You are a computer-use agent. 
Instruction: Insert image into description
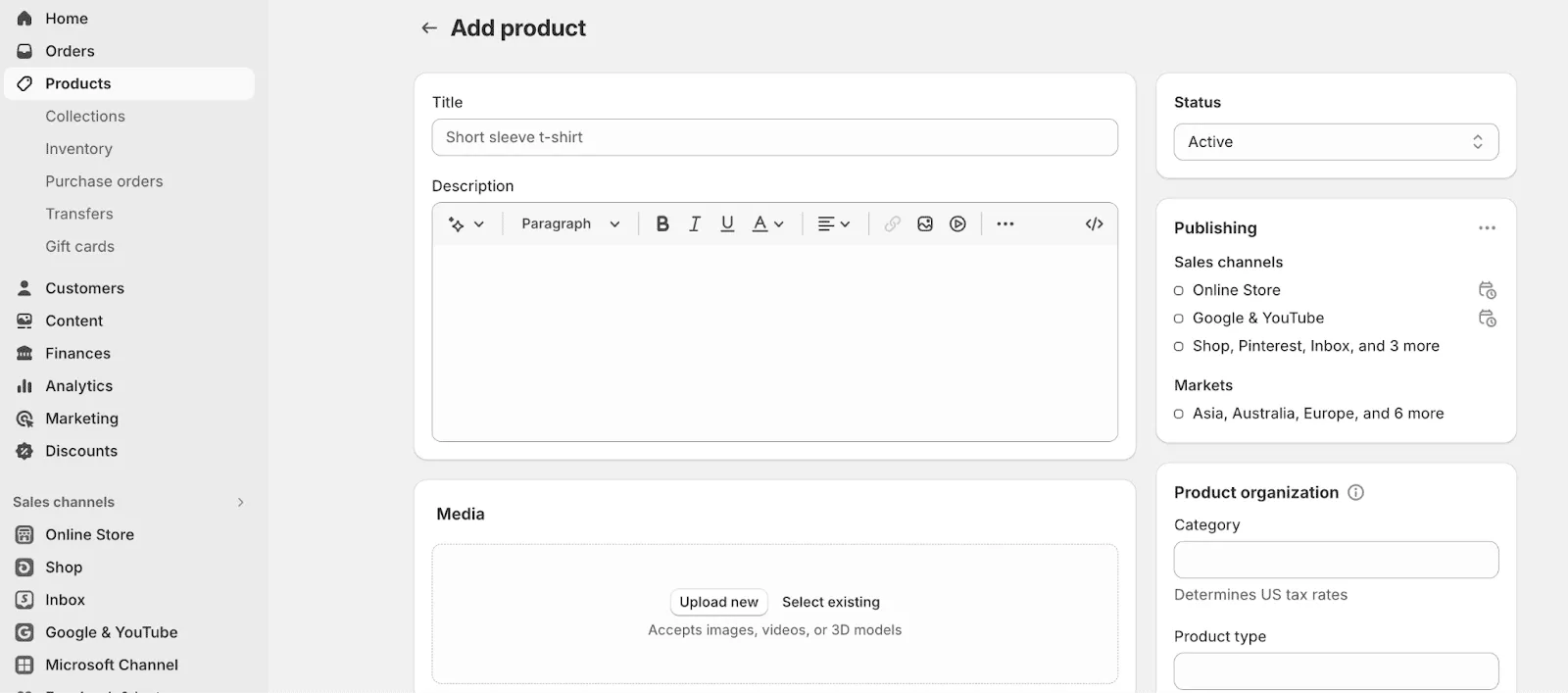pos(925,224)
